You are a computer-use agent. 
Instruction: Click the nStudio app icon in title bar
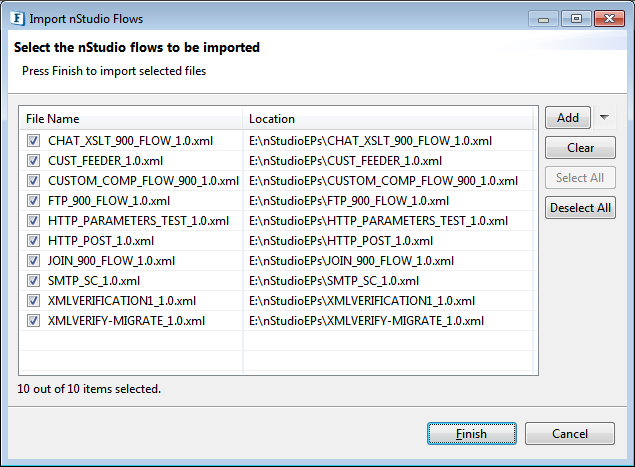[18, 19]
